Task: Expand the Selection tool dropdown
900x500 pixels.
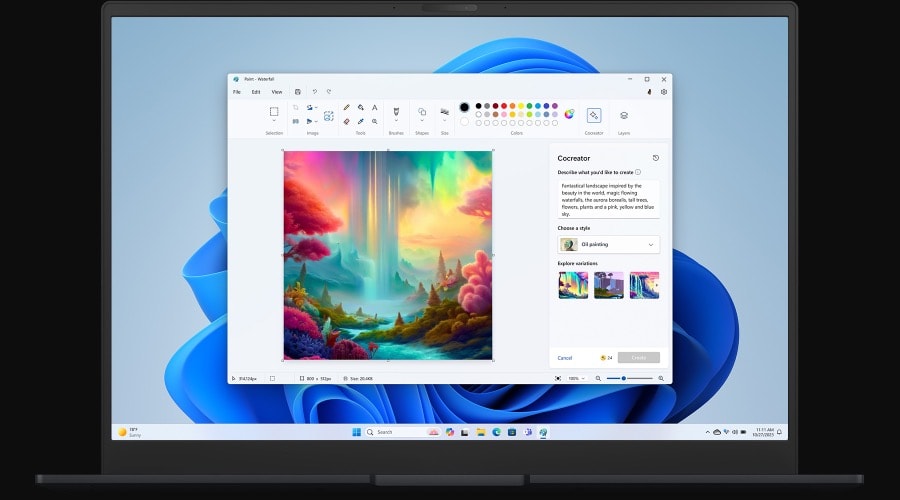Action: pyautogui.click(x=274, y=122)
